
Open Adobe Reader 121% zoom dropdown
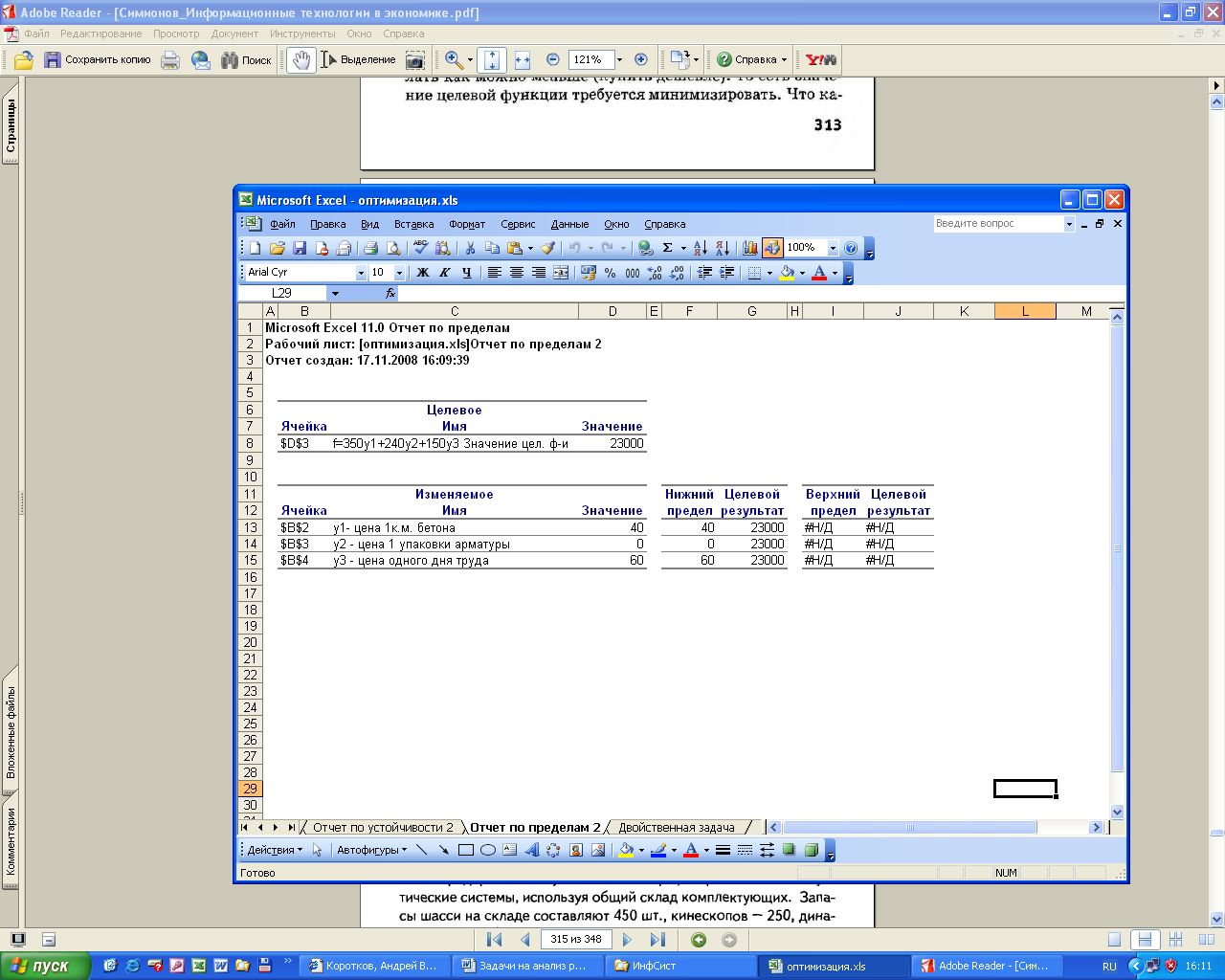point(619,59)
